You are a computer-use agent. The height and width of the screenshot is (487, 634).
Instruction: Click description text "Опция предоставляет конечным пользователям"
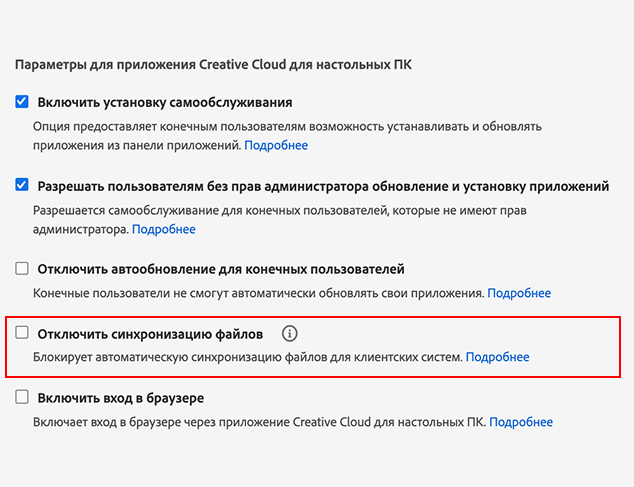pyautogui.click(x=286, y=128)
